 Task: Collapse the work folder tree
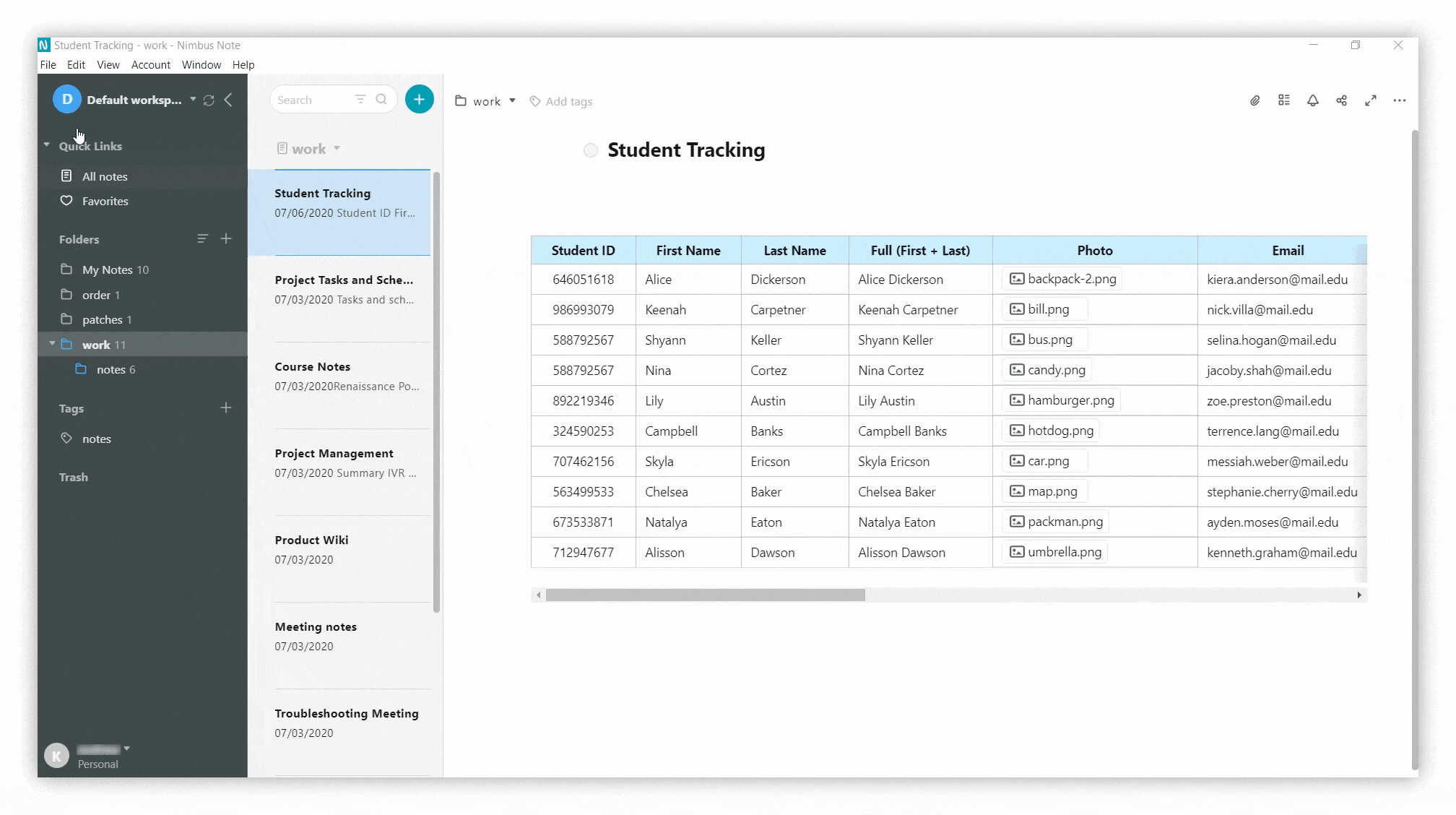pyautogui.click(x=52, y=344)
